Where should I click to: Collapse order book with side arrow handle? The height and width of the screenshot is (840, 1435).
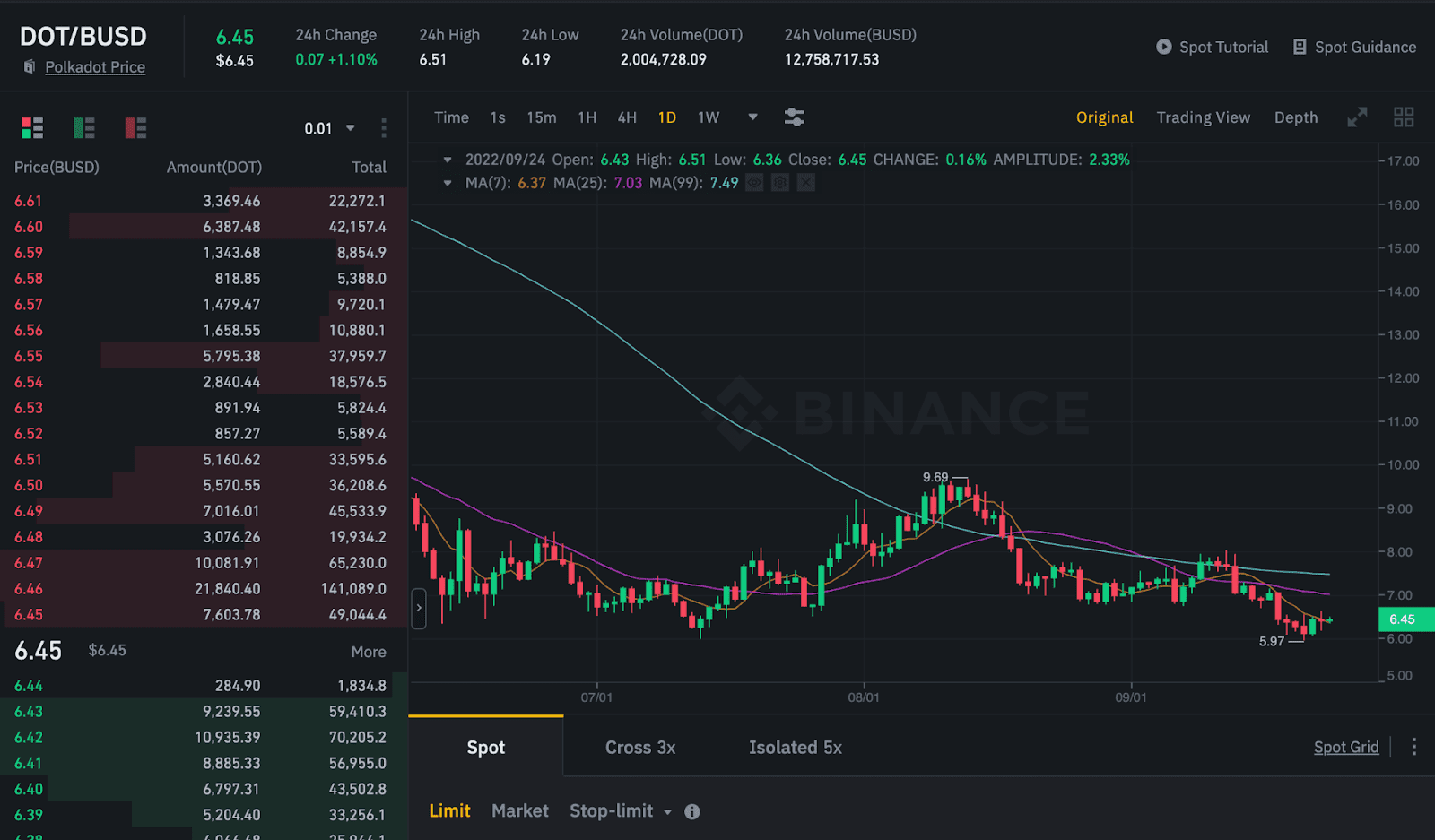419,609
